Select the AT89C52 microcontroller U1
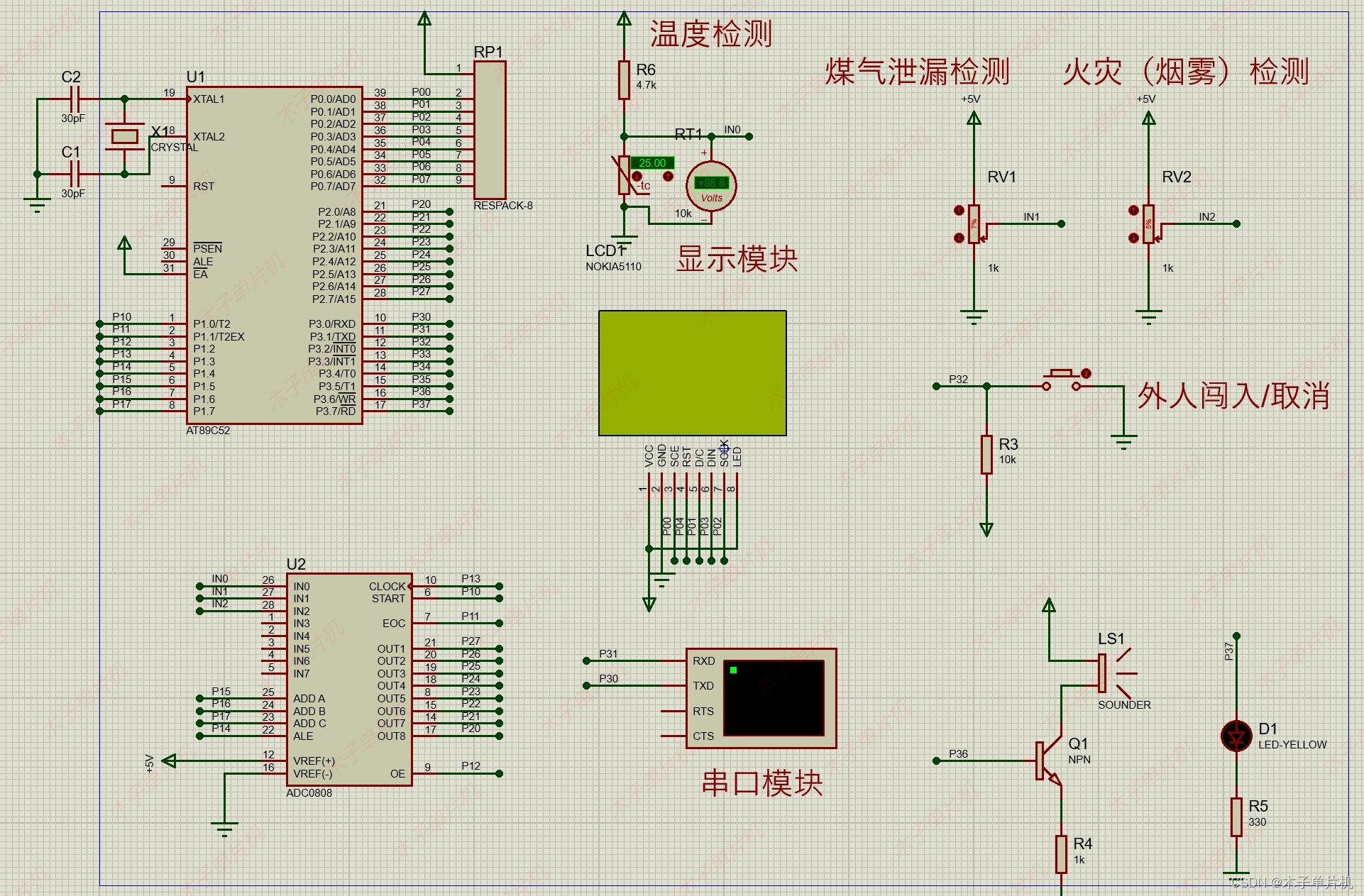1364x896 pixels. [273, 255]
